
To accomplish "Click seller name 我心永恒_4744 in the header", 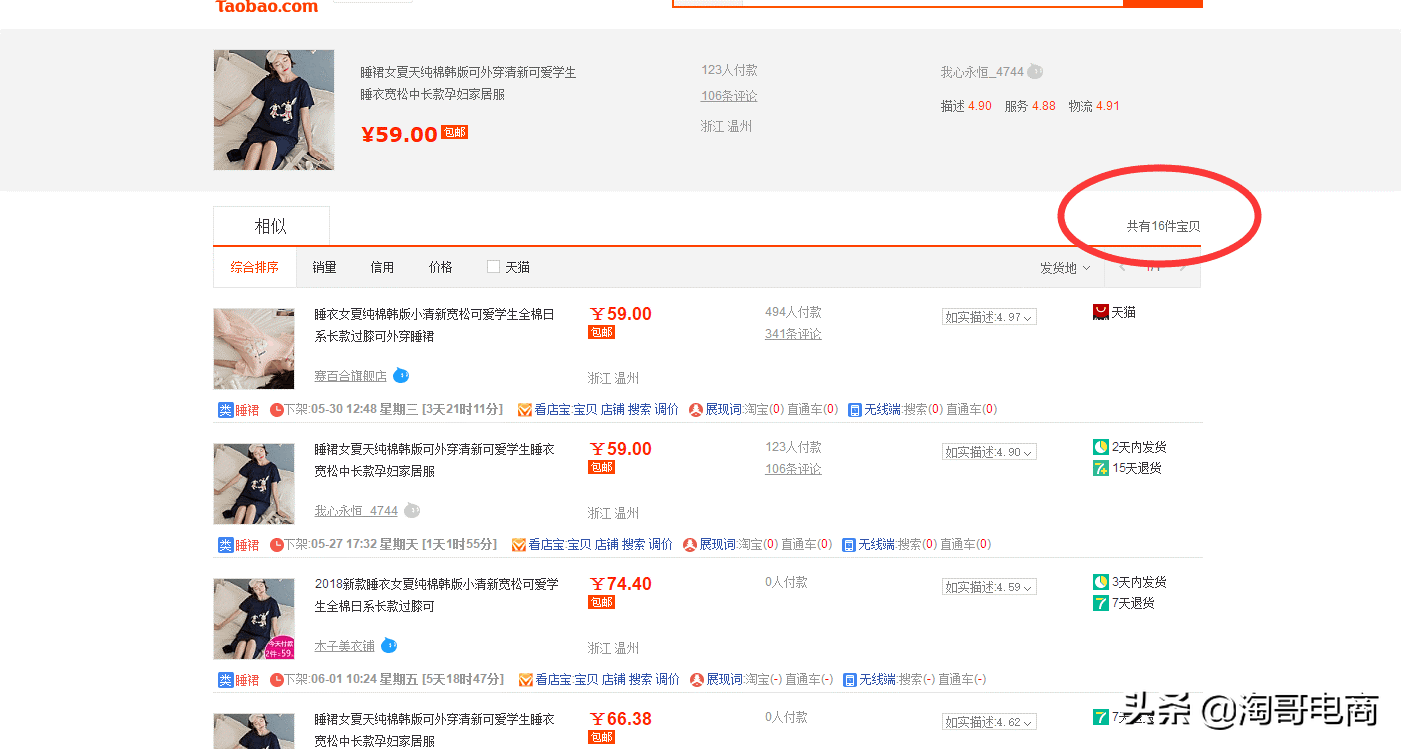I will pyautogui.click(x=982, y=72).
